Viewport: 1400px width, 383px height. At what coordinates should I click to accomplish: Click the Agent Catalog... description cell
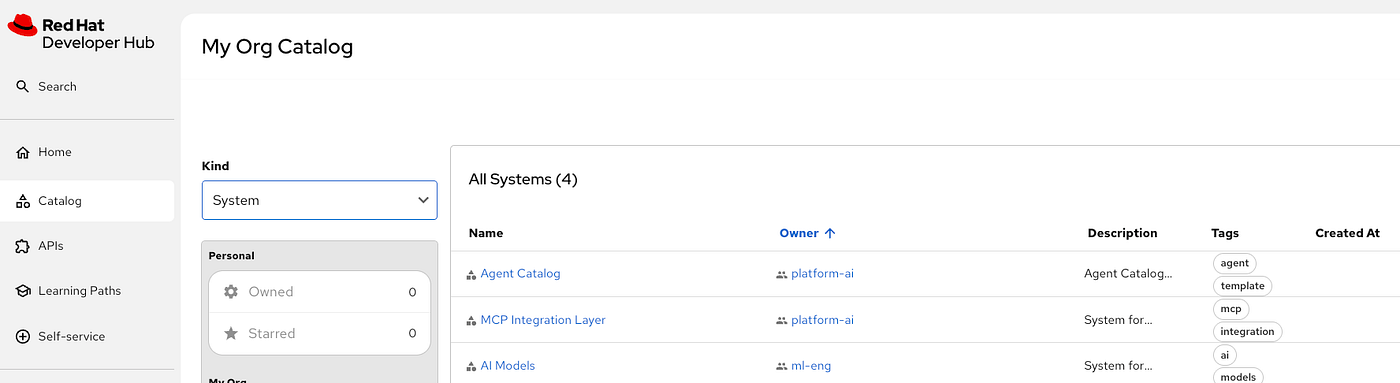[1127, 274]
